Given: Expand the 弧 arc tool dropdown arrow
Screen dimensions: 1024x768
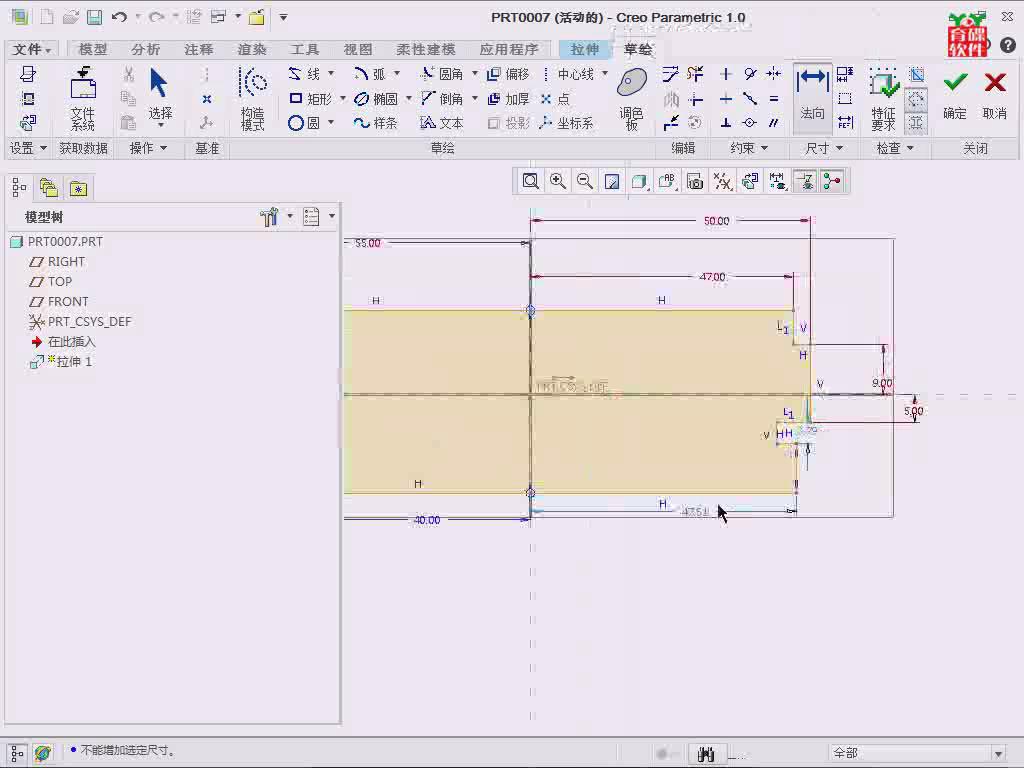Looking at the screenshot, I should [x=396, y=73].
